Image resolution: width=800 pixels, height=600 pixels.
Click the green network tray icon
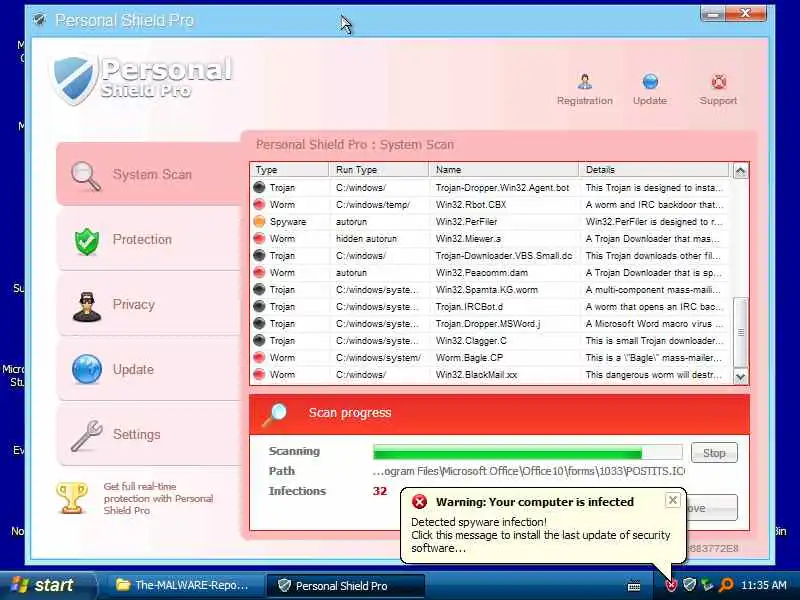point(707,585)
